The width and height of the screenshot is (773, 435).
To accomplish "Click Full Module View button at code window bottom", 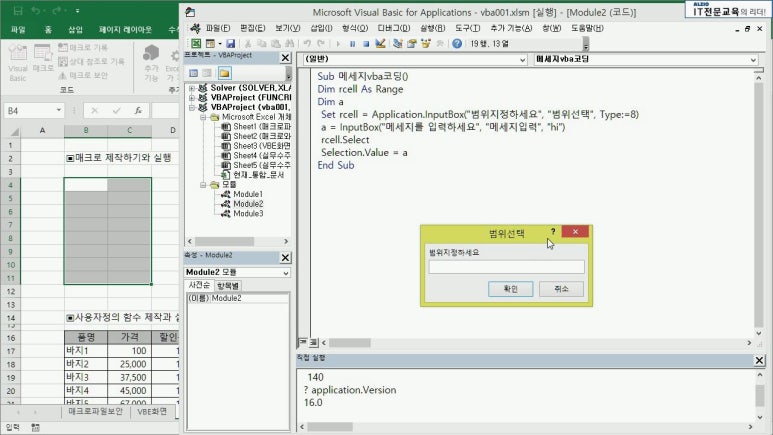I will 314,342.
